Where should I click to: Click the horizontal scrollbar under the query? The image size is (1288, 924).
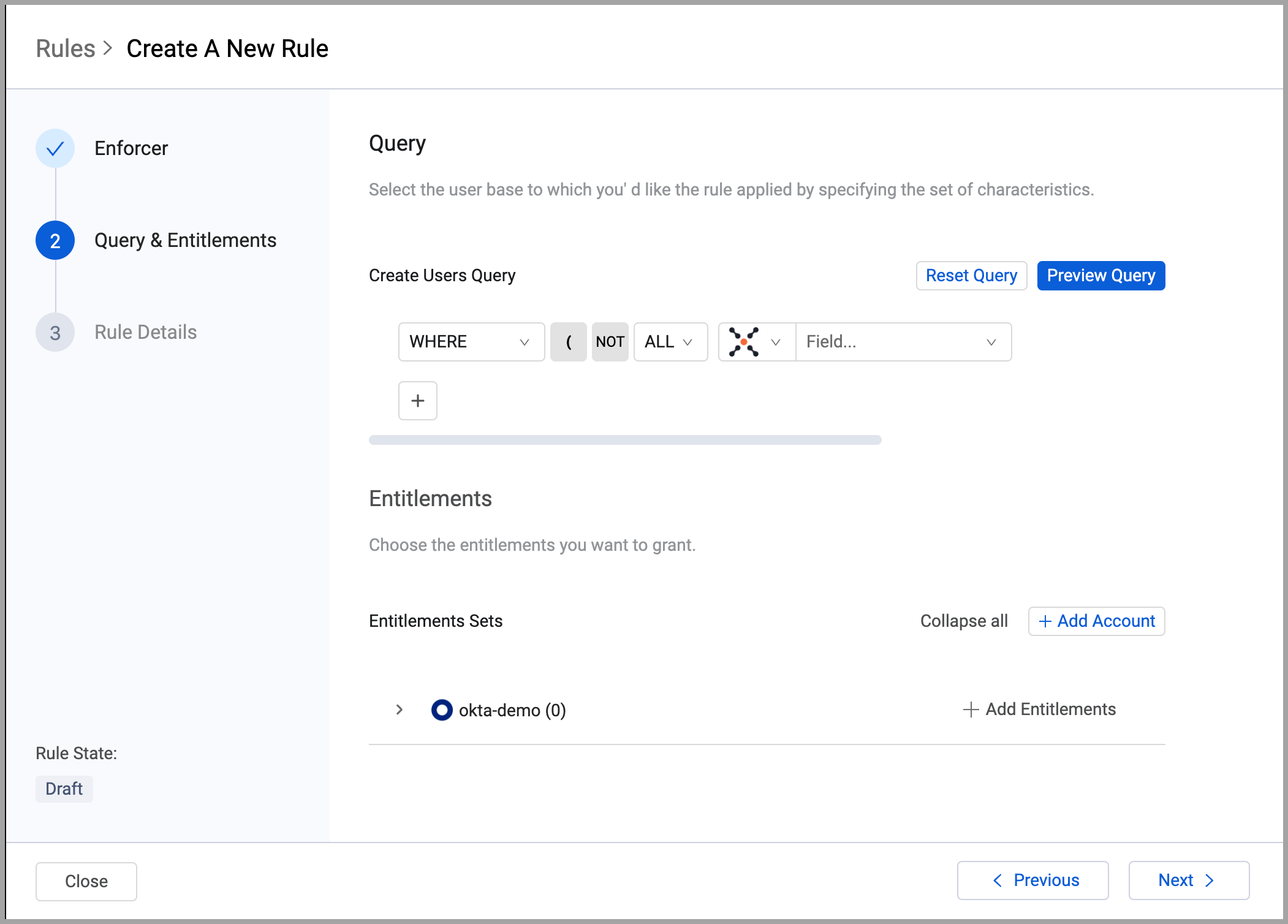[x=624, y=440]
